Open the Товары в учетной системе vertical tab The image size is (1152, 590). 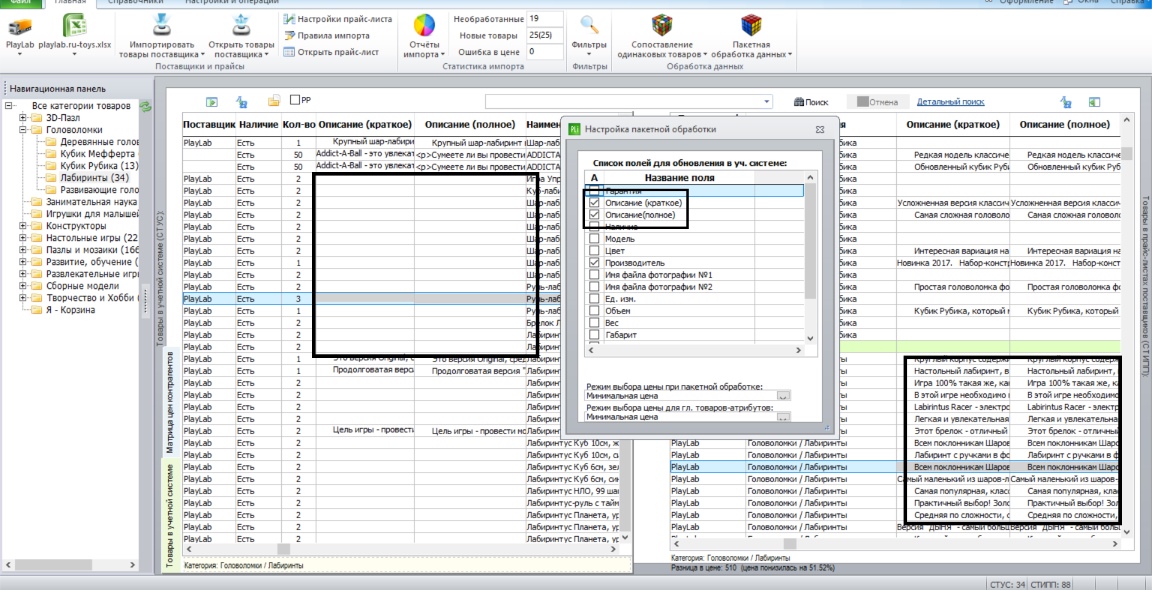point(170,515)
